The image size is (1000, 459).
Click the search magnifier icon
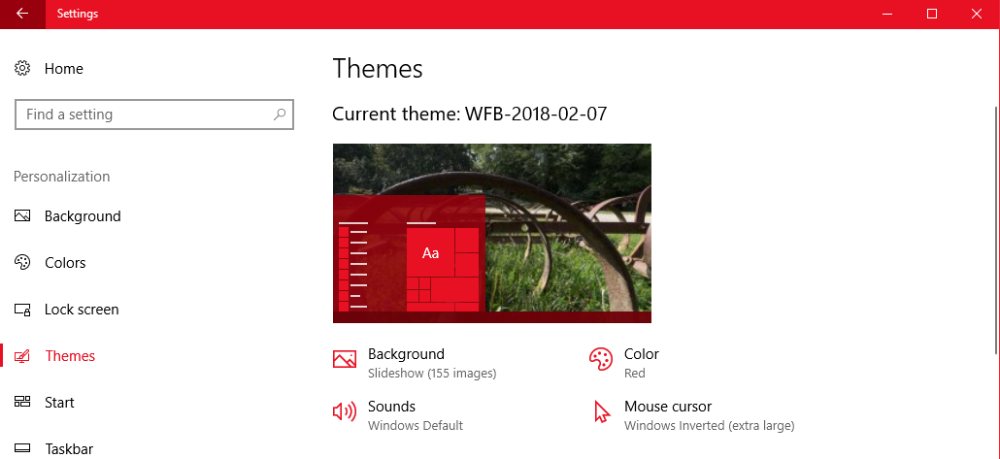pos(279,115)
